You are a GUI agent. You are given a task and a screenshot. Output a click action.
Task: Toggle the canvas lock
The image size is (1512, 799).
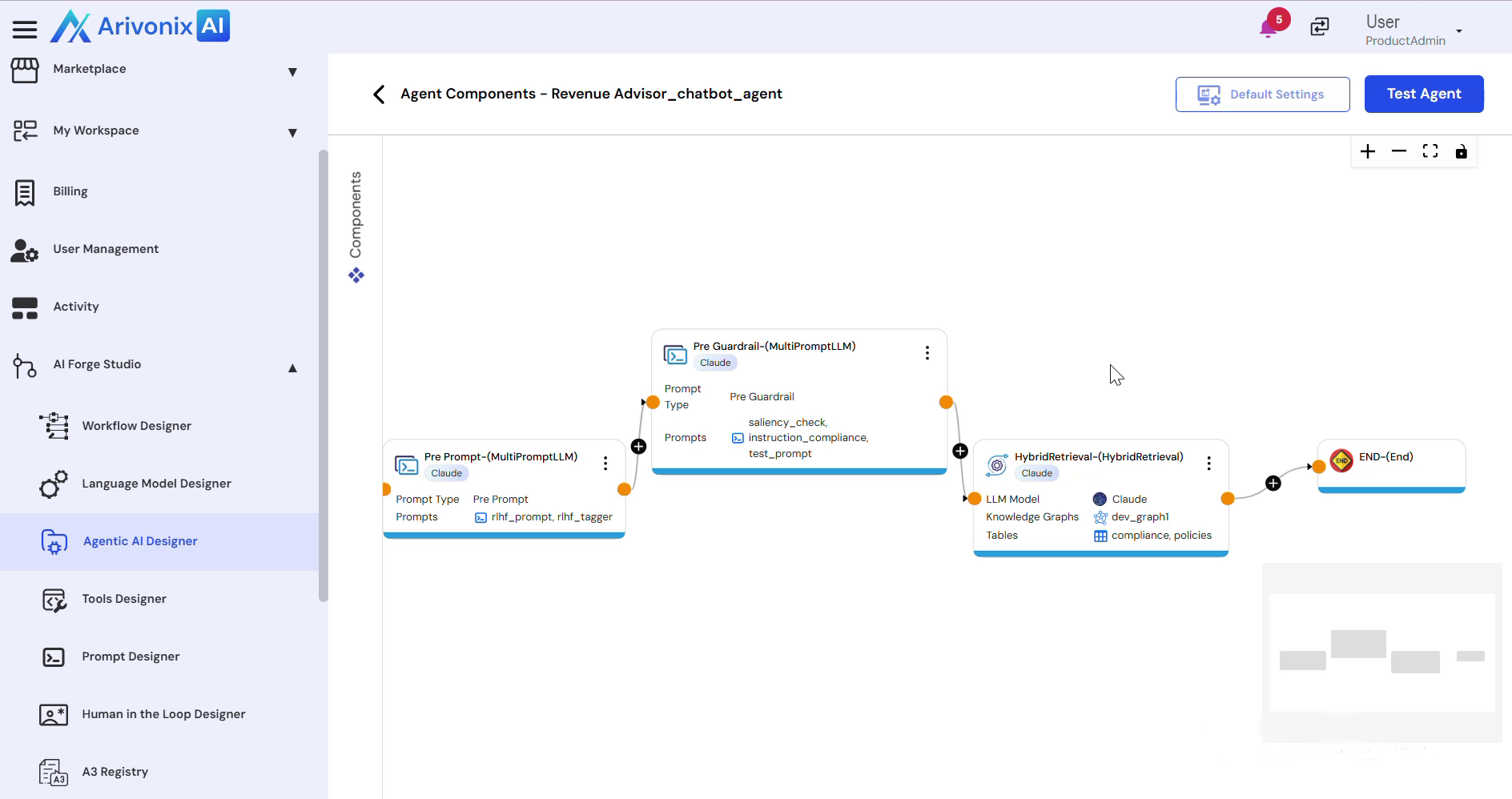pyautogui.click(x=1461, y=152)
